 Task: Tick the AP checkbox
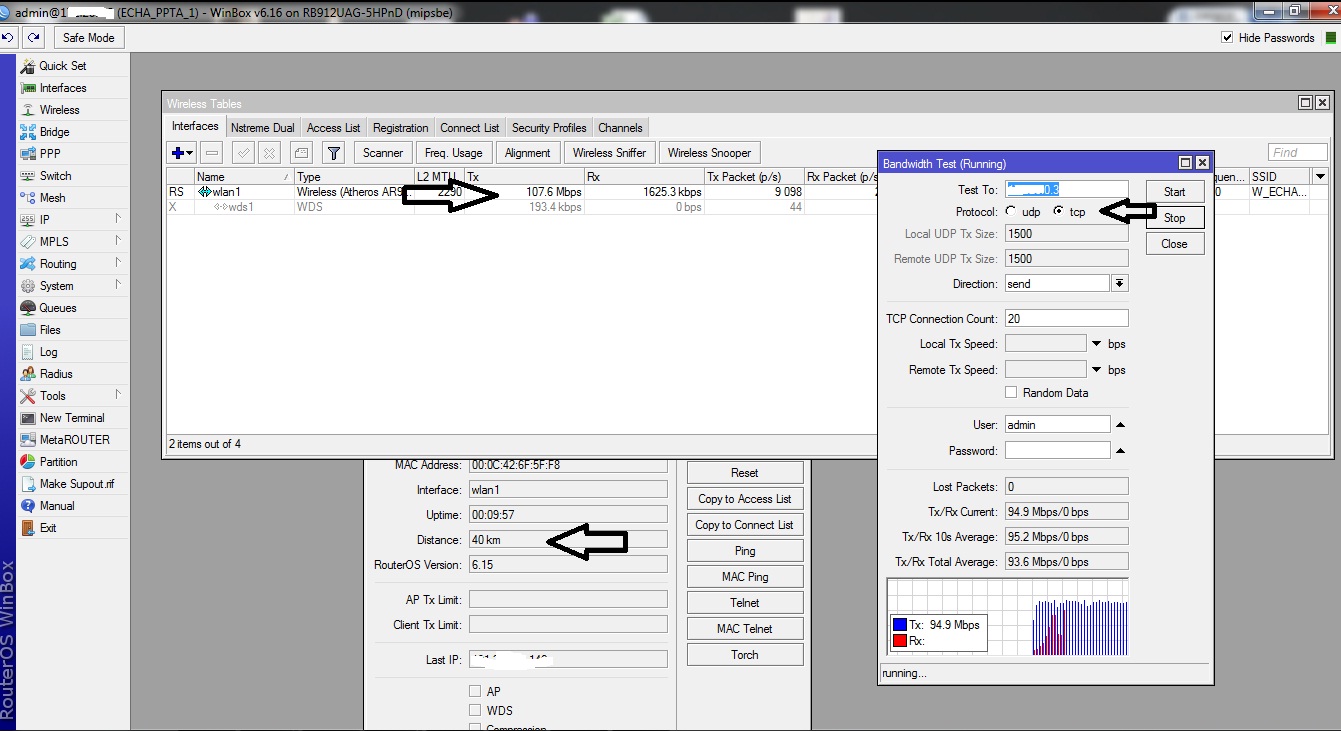click(475, 691)
